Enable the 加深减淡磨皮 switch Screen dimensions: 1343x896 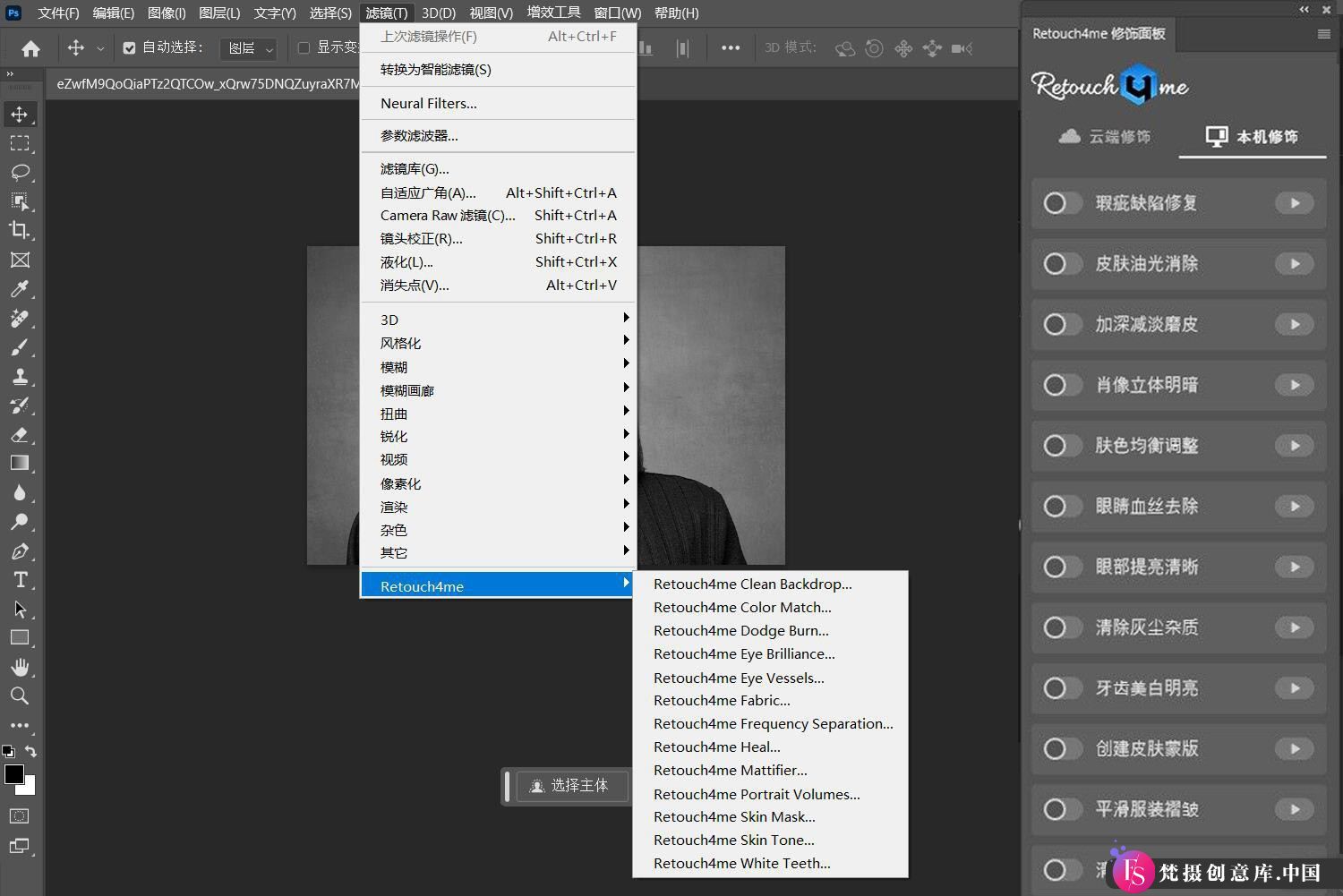tap(1062, 324)
